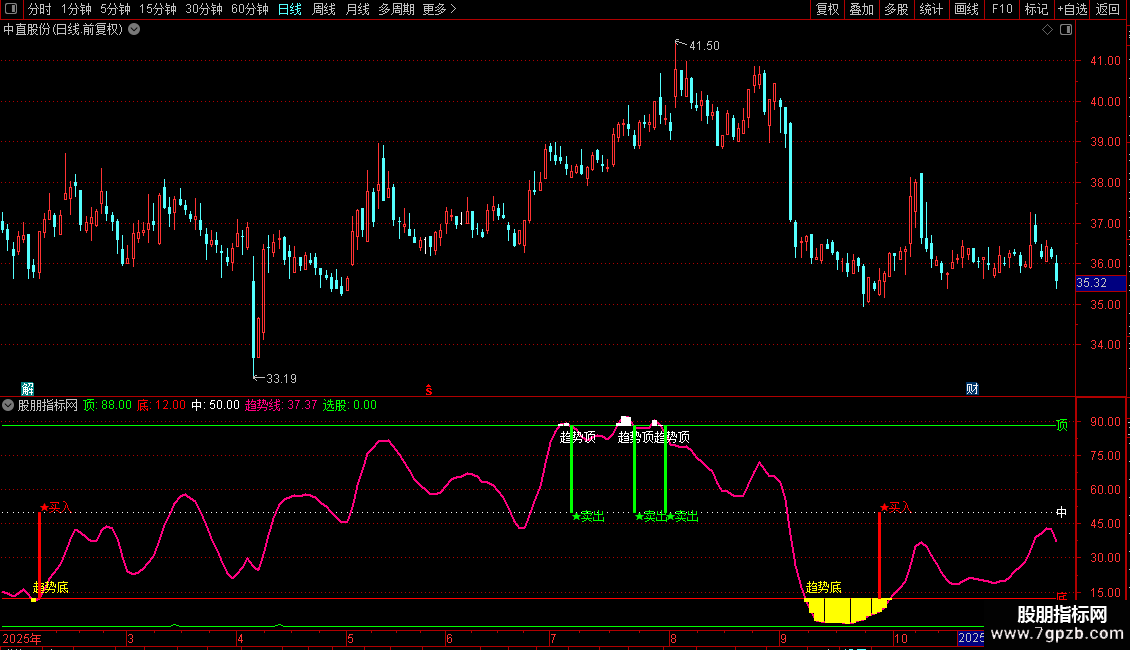
Task: Click month 8 on time axis
Action: [672, 638]
